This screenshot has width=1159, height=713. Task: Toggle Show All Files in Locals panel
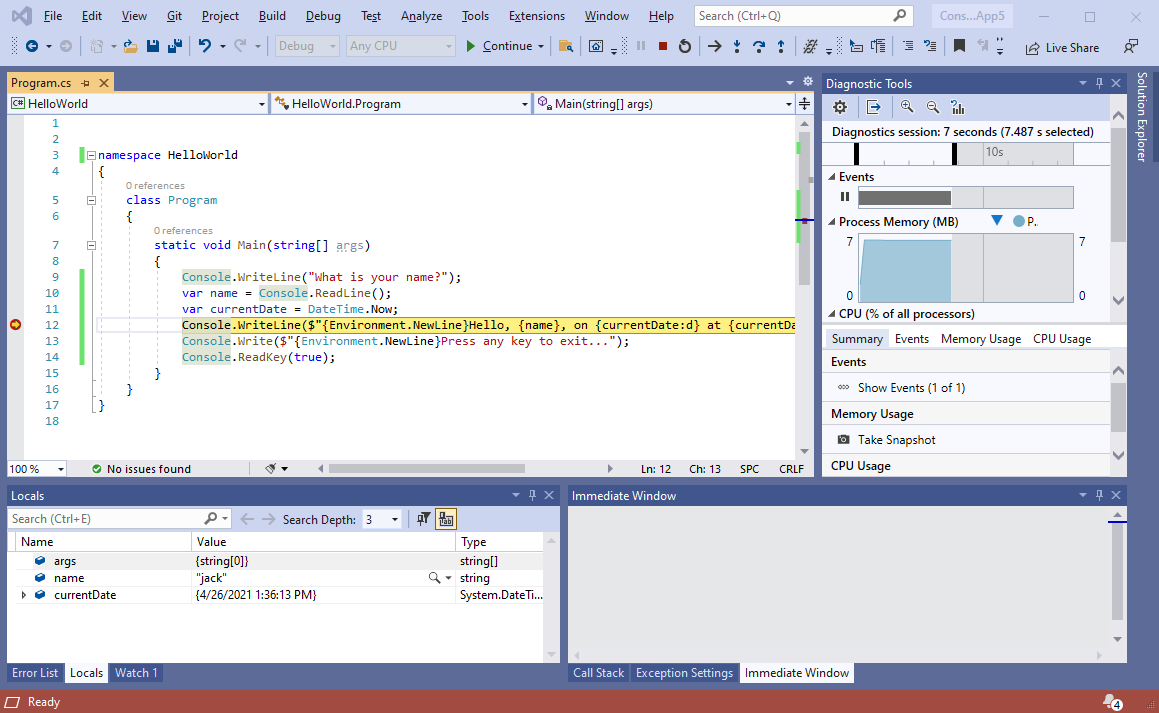tap(445, 518)
